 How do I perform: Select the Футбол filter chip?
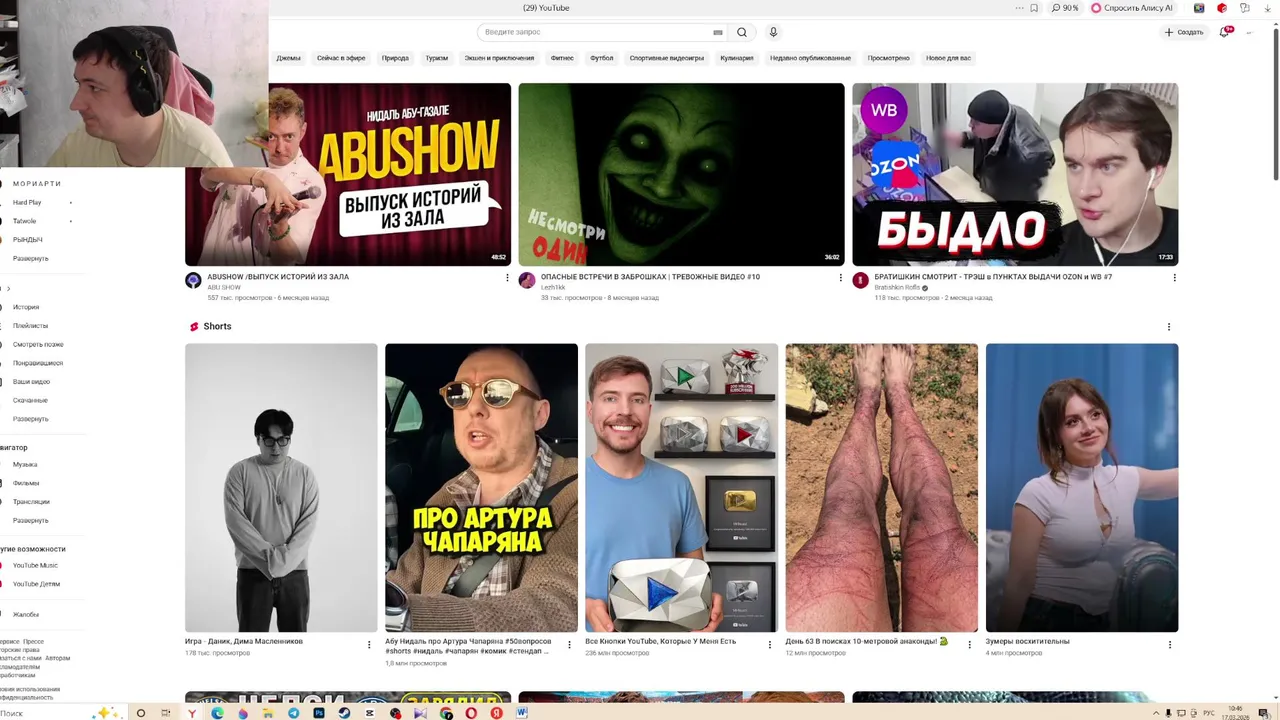602,58
